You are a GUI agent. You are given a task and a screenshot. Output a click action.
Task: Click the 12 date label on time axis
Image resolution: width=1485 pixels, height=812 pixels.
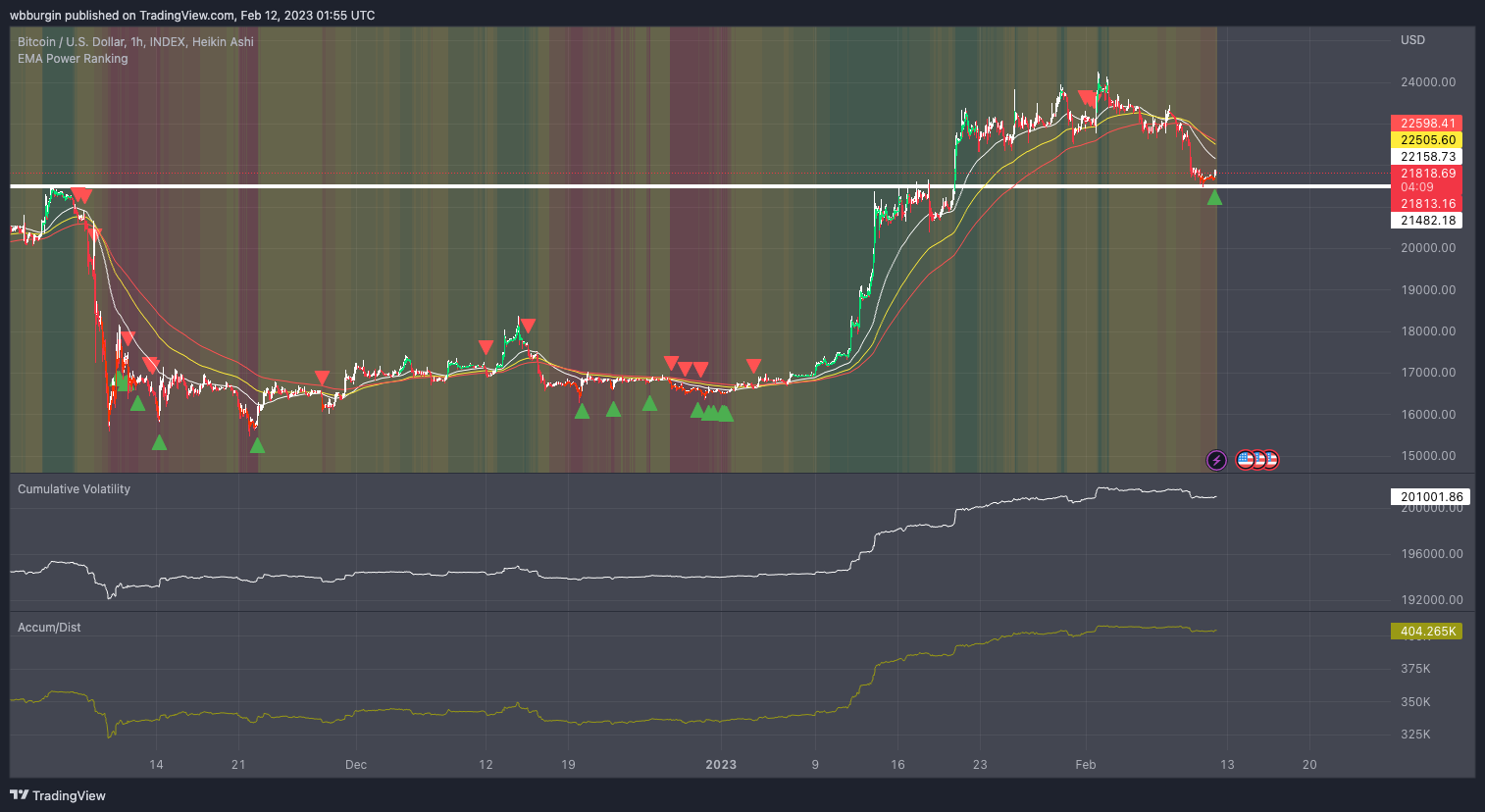click(x=486, y=765)
